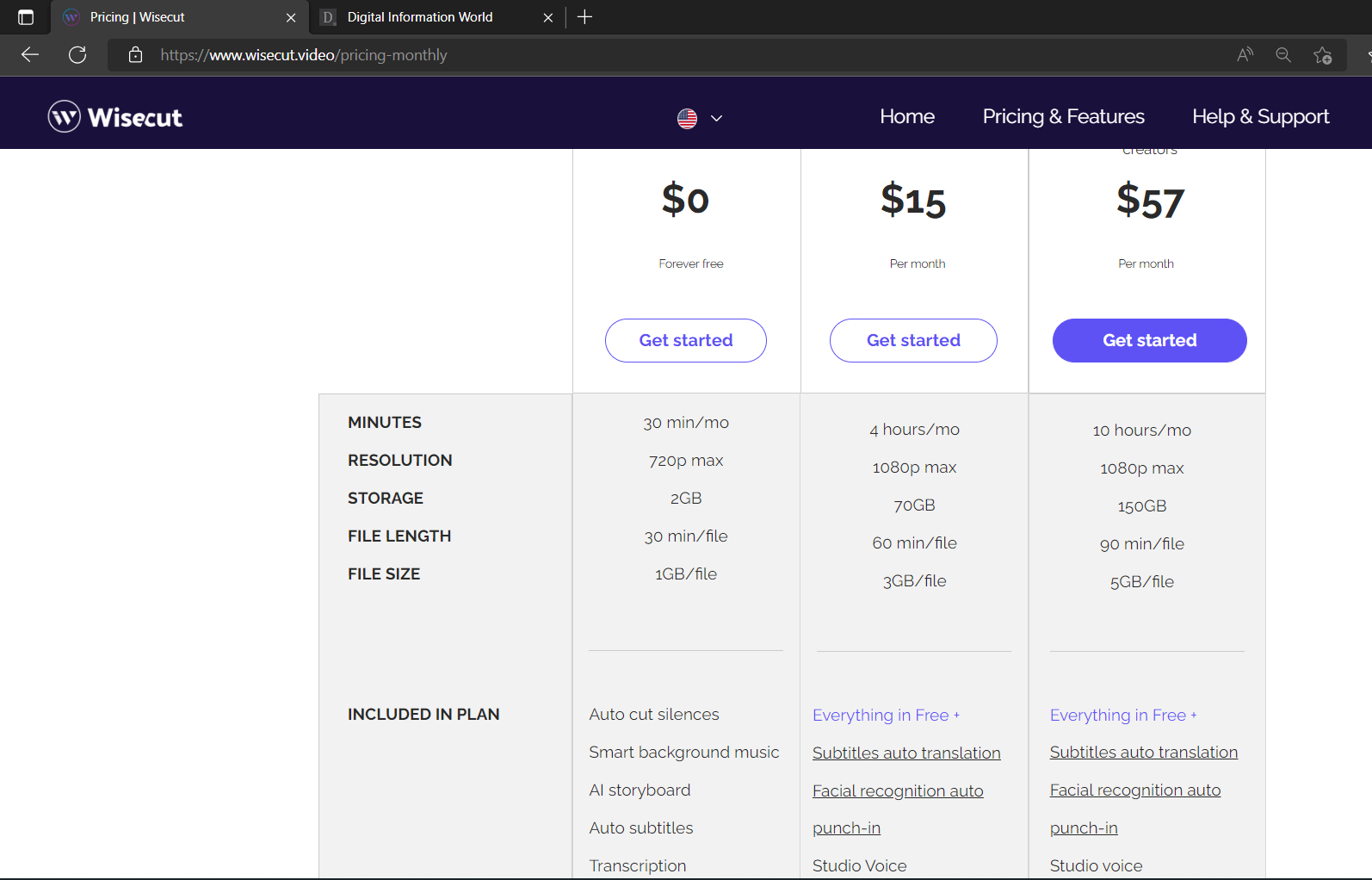Click 10 hours/mo value

tap(1142, 431)
